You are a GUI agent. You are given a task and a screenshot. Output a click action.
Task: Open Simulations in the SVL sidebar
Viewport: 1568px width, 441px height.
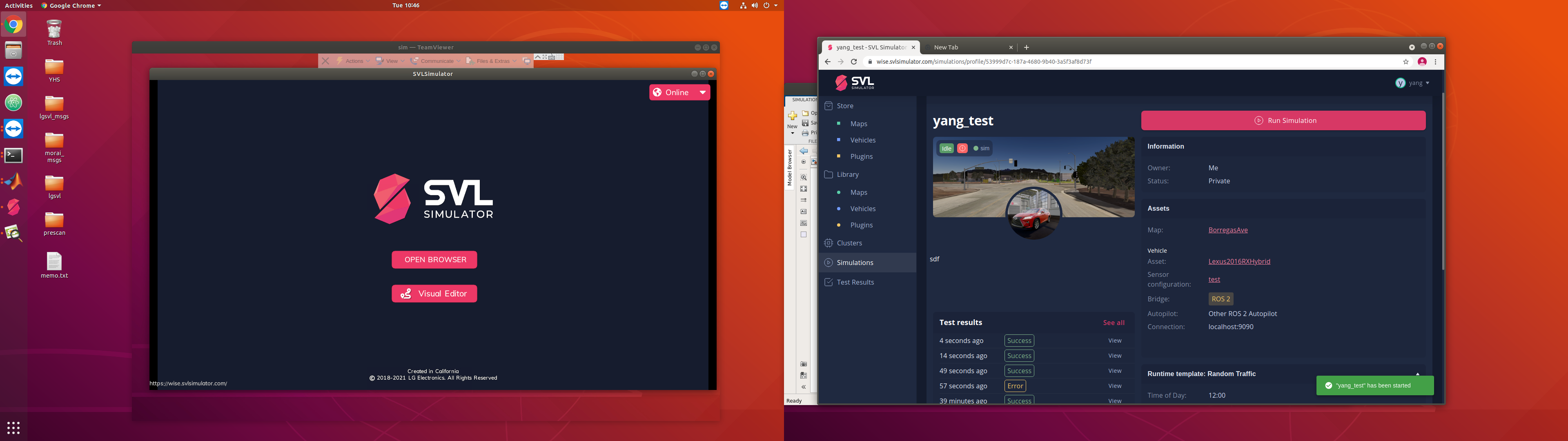click(867, 263)
